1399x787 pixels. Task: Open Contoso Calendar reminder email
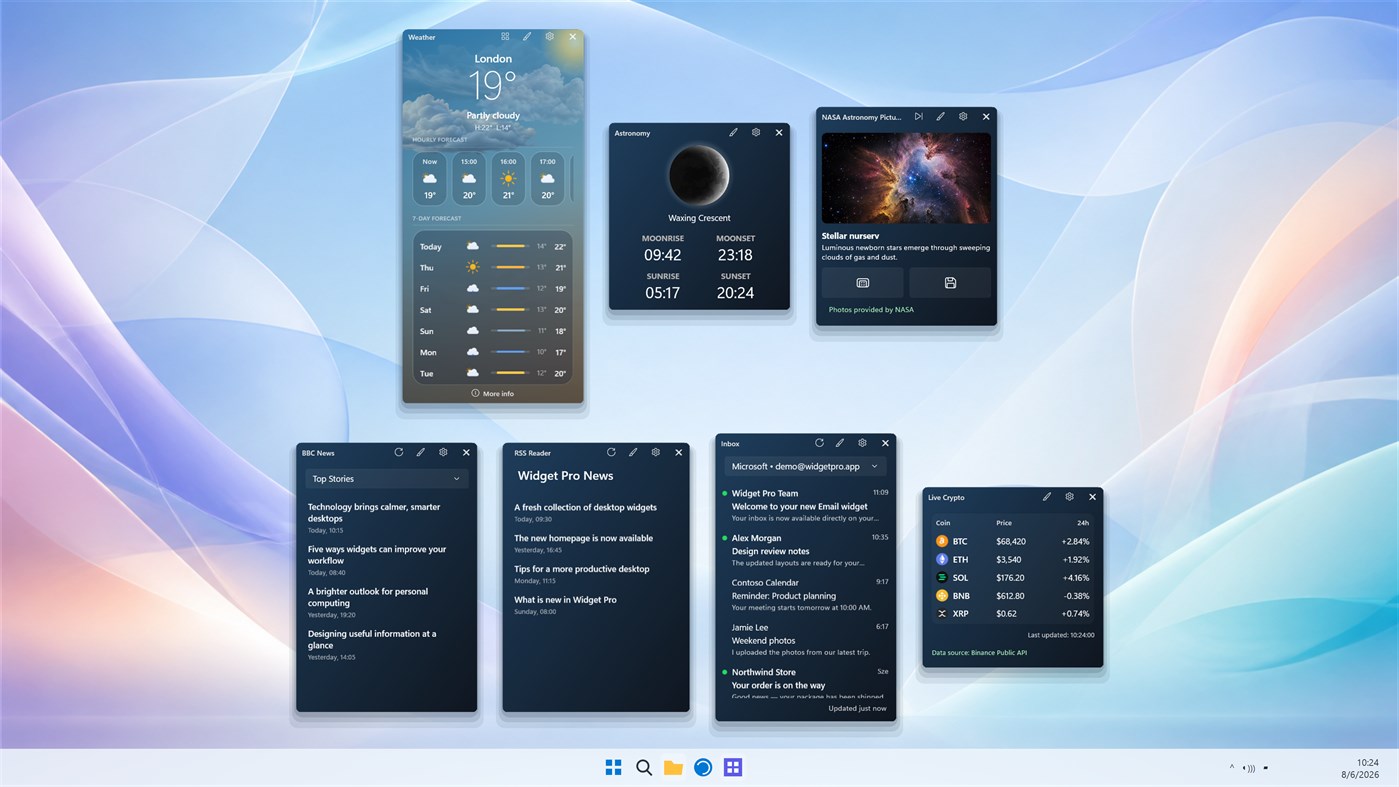[805, 594]
